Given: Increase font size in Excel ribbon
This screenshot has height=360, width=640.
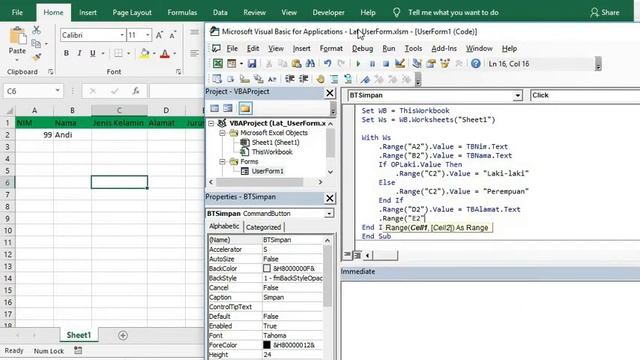Looking at the screenshot, I should pos(160,35).
